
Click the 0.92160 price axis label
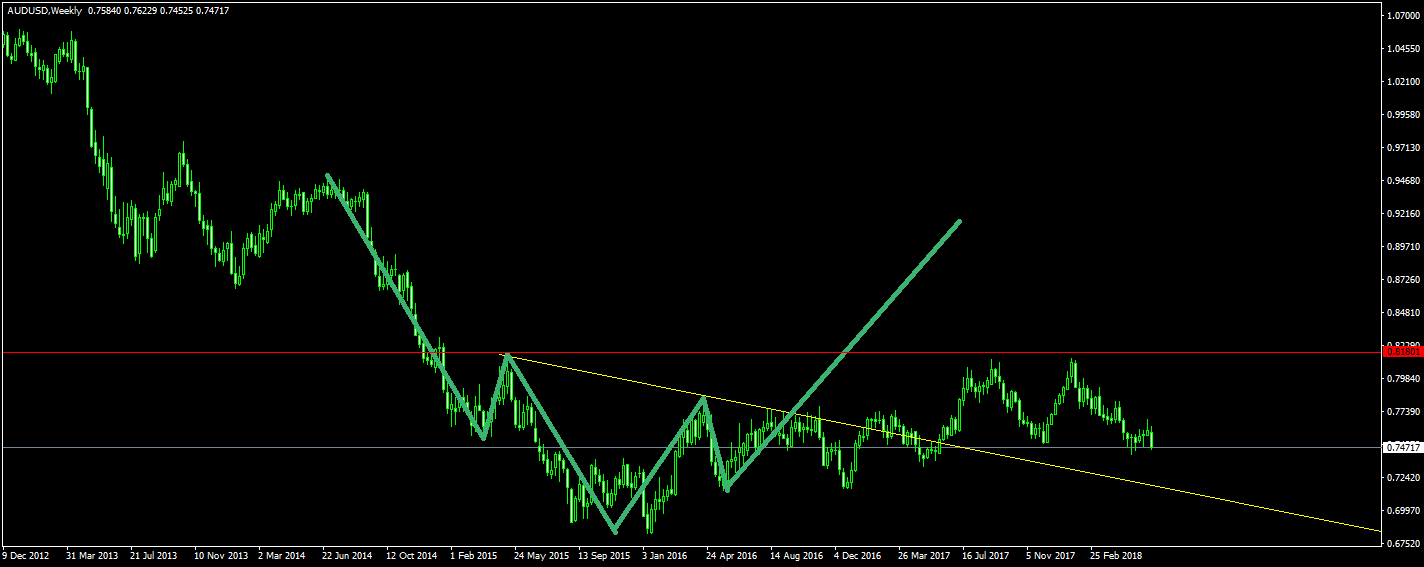1402,214
